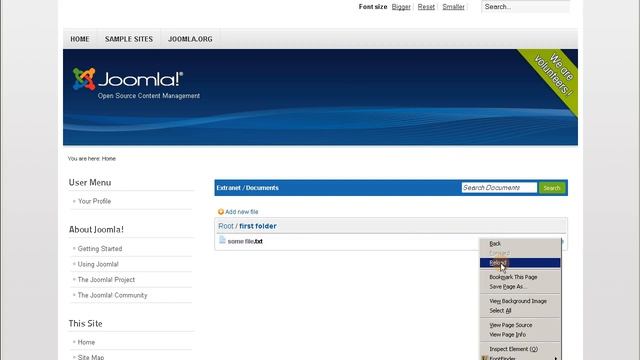
Task: Click the Bigger font size link
Action: (x=401, y=7)
